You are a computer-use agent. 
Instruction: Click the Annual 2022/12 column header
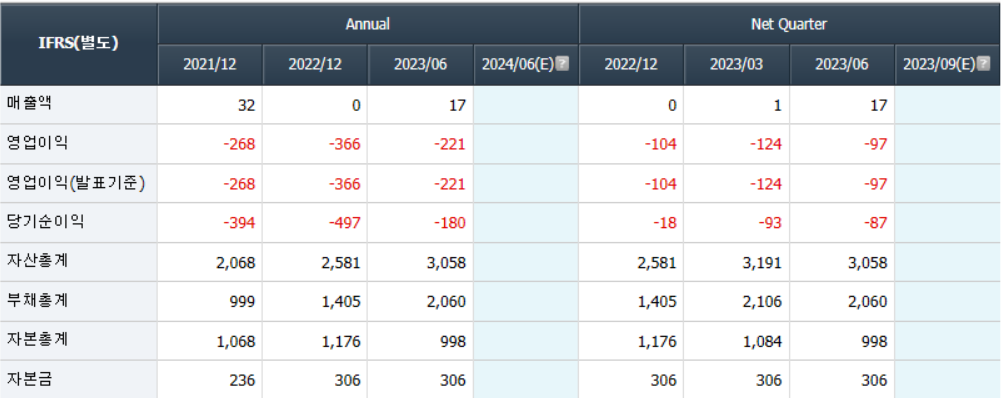point(315,65)
